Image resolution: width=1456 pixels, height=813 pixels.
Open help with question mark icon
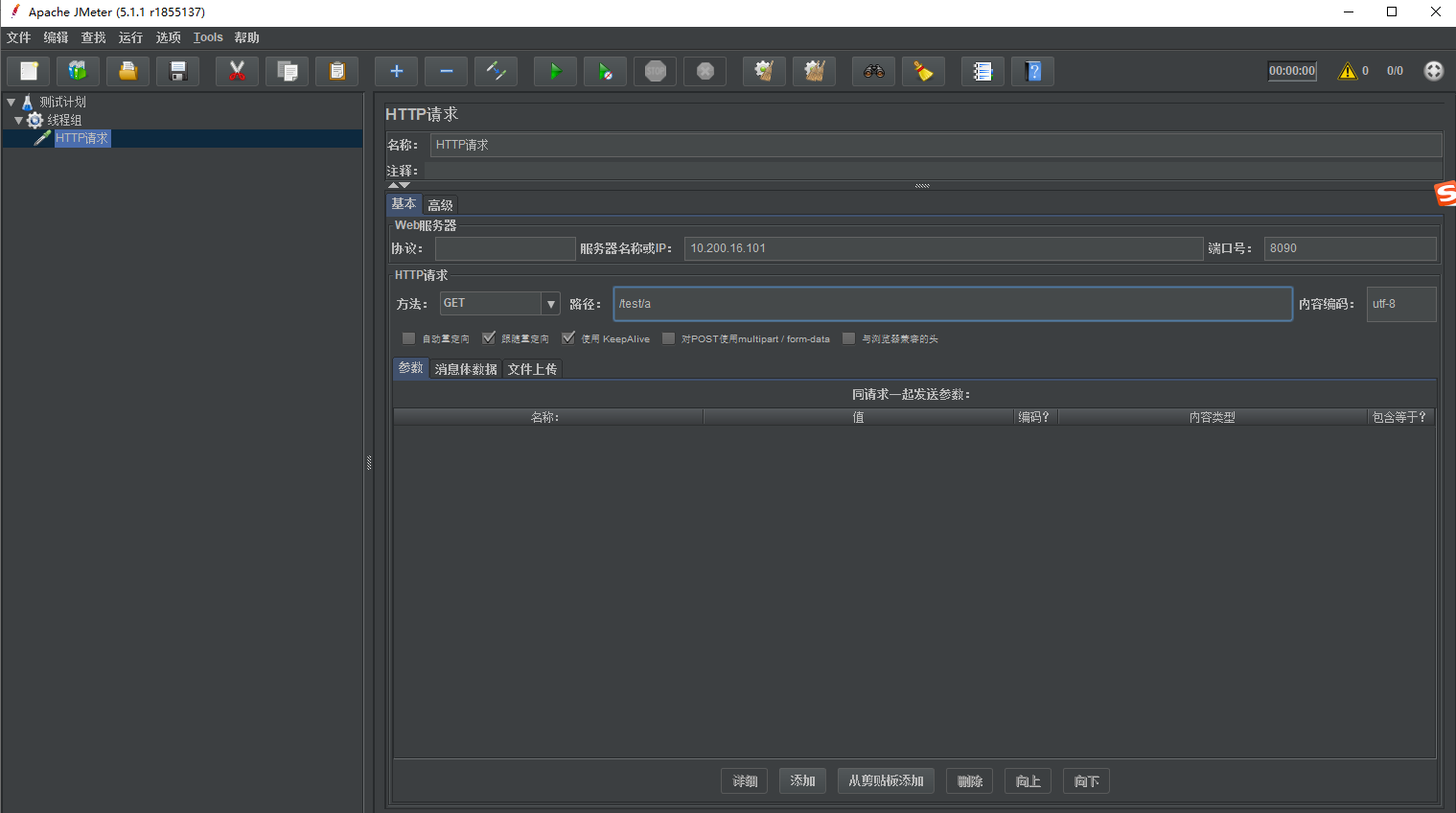1033,71
